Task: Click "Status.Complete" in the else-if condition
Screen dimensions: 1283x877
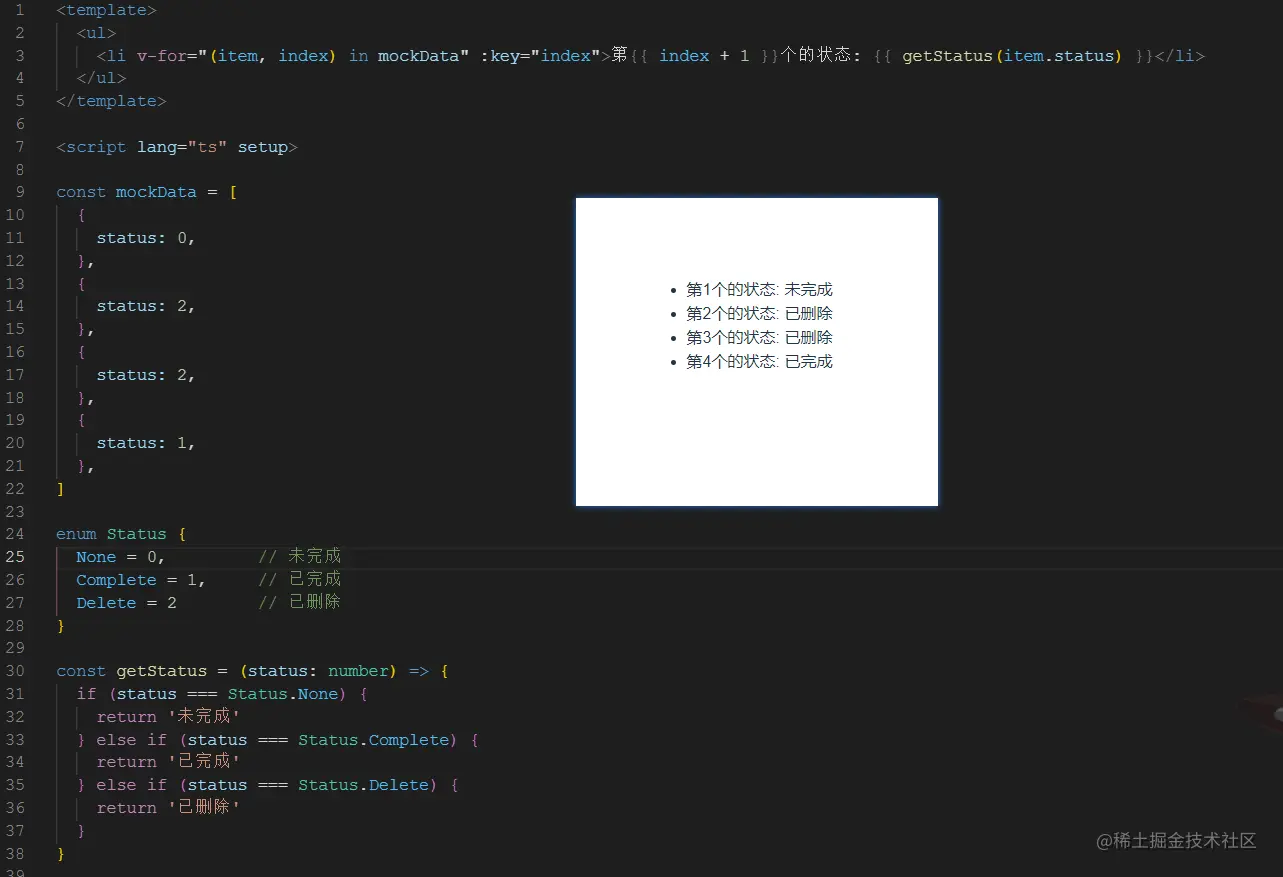Action: [373, 740]
